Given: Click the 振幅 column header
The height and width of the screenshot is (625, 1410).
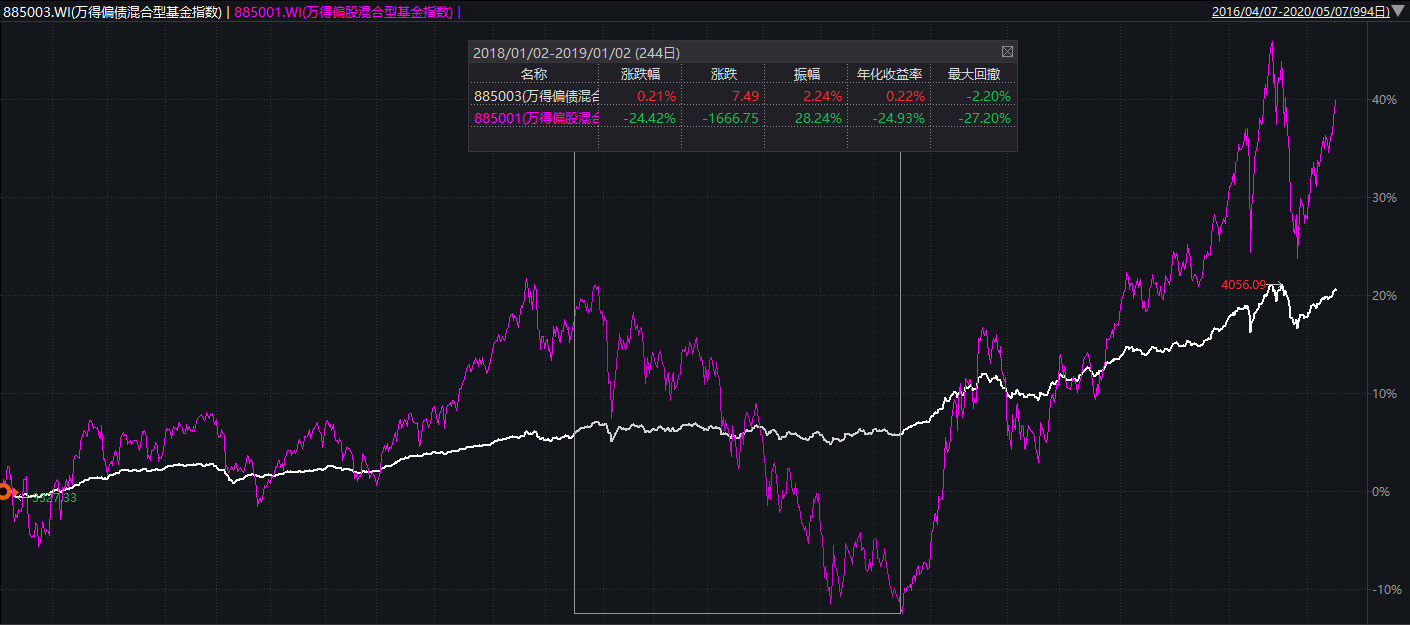Looking at the screenshot, I should (806, 74).
